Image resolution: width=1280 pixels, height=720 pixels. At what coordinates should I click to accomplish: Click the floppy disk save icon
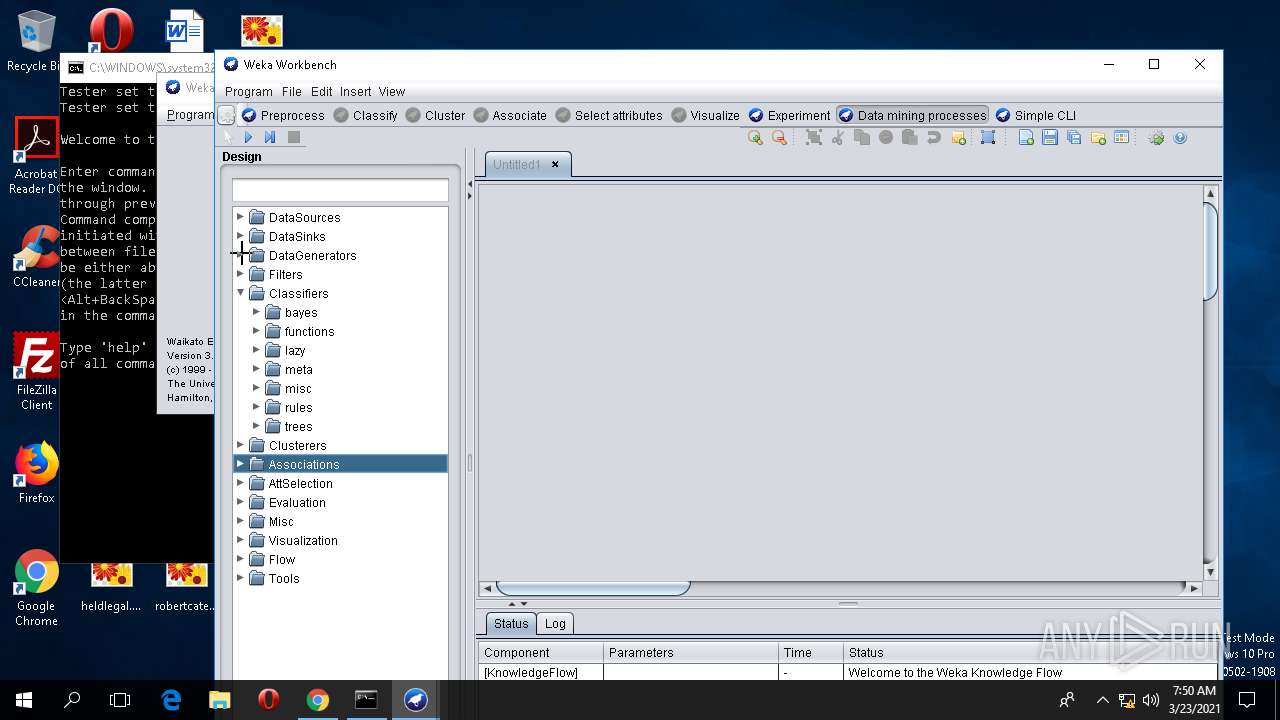click(x=1050, y=138)
